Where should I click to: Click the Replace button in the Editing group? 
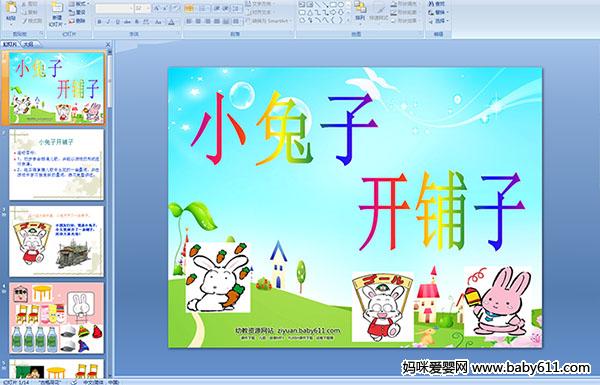click(x=438, y=13)
